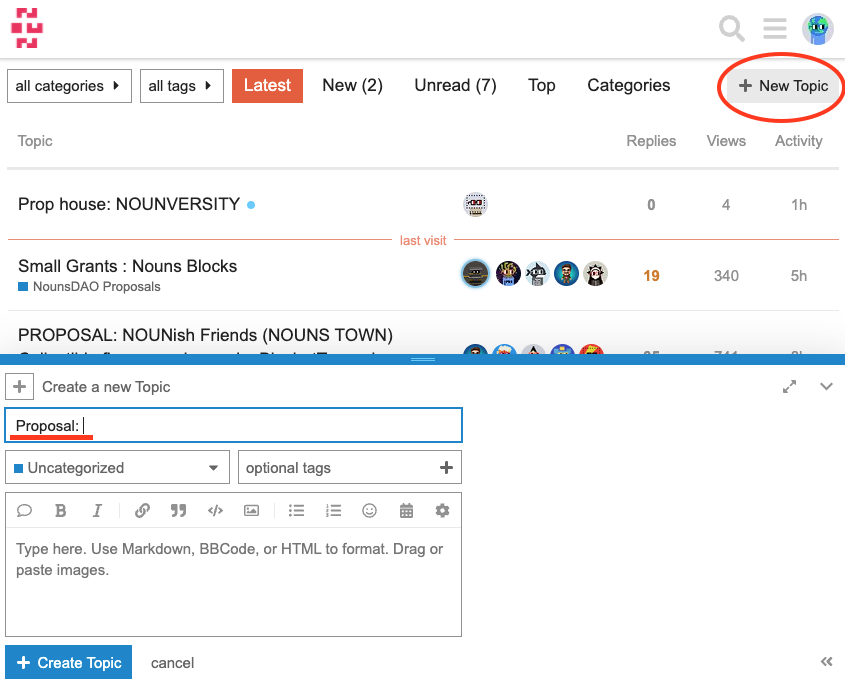
Task: Hide the preview with the double-chevron icon
Action: click(827, 661)
